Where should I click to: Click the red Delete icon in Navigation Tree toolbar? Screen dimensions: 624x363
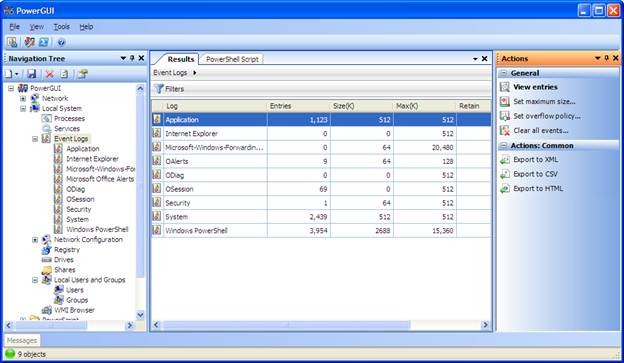click(x=49, y=74)
